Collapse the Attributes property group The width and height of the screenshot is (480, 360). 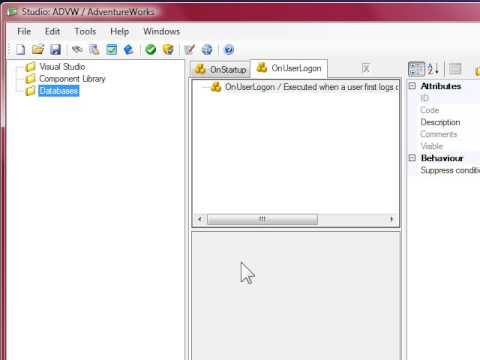tap(412, 86)
